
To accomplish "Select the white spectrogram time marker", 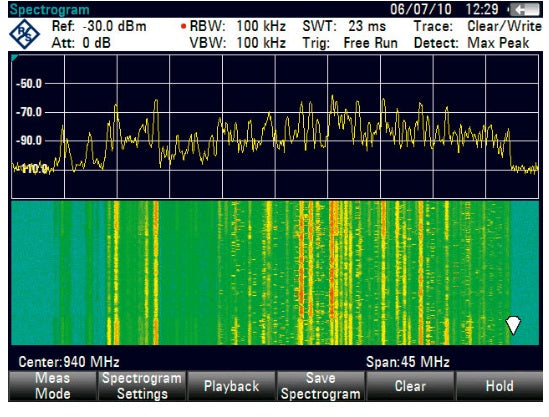I will [513, 325].
